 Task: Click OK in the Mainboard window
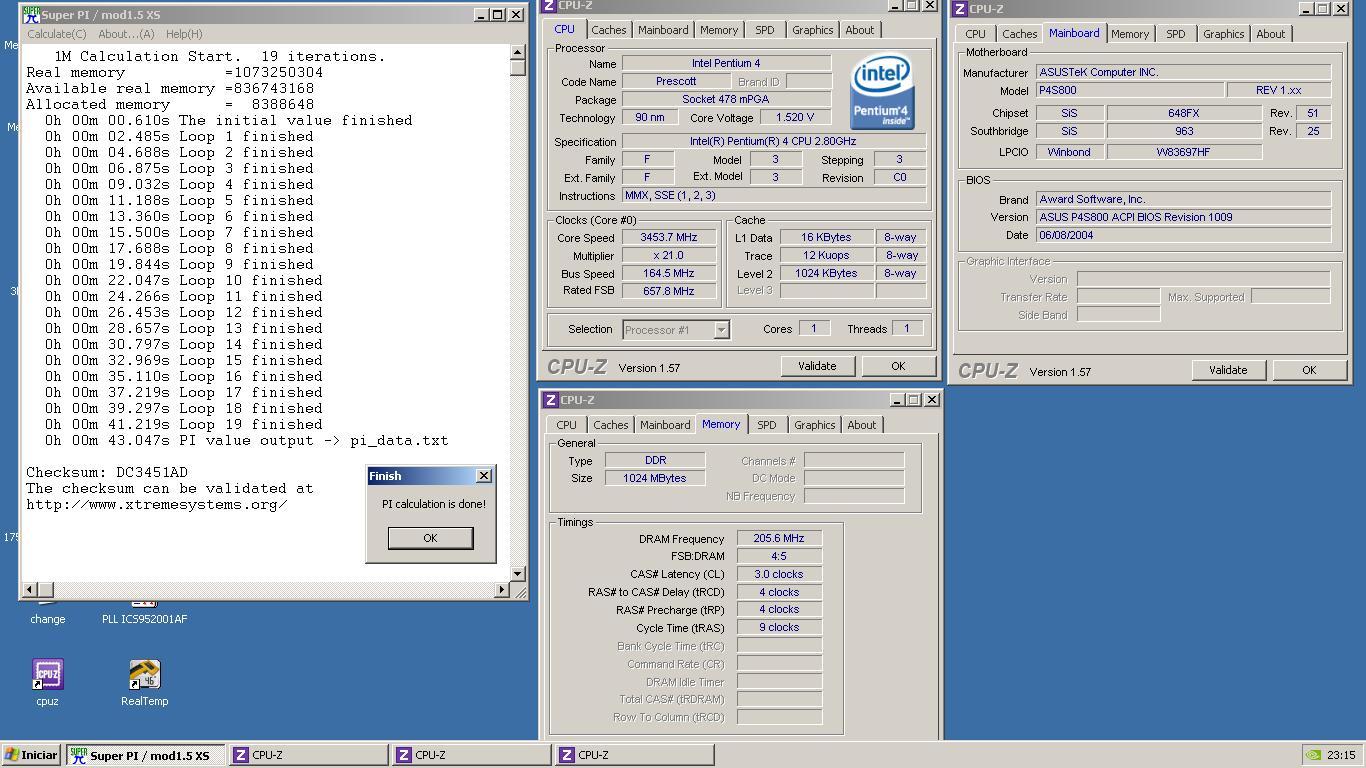(1309, 370)
